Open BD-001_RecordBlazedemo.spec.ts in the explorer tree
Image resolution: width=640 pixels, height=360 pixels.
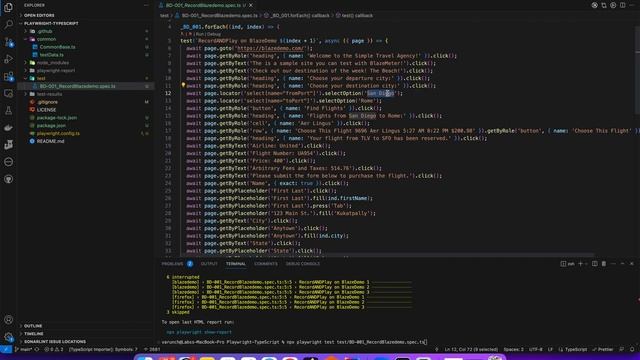[x=77, y=86]
